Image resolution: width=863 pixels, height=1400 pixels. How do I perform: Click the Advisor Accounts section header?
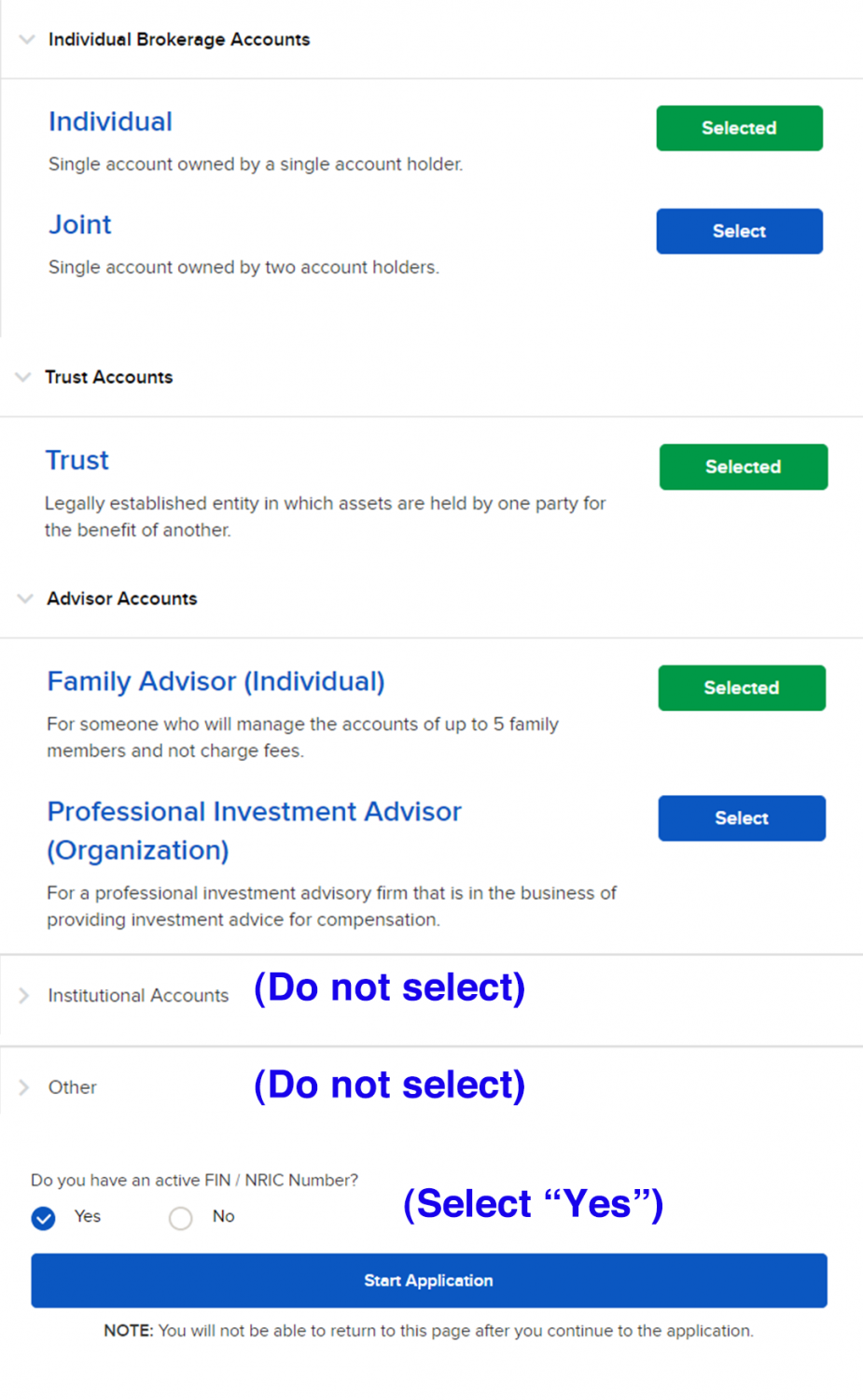122,598
